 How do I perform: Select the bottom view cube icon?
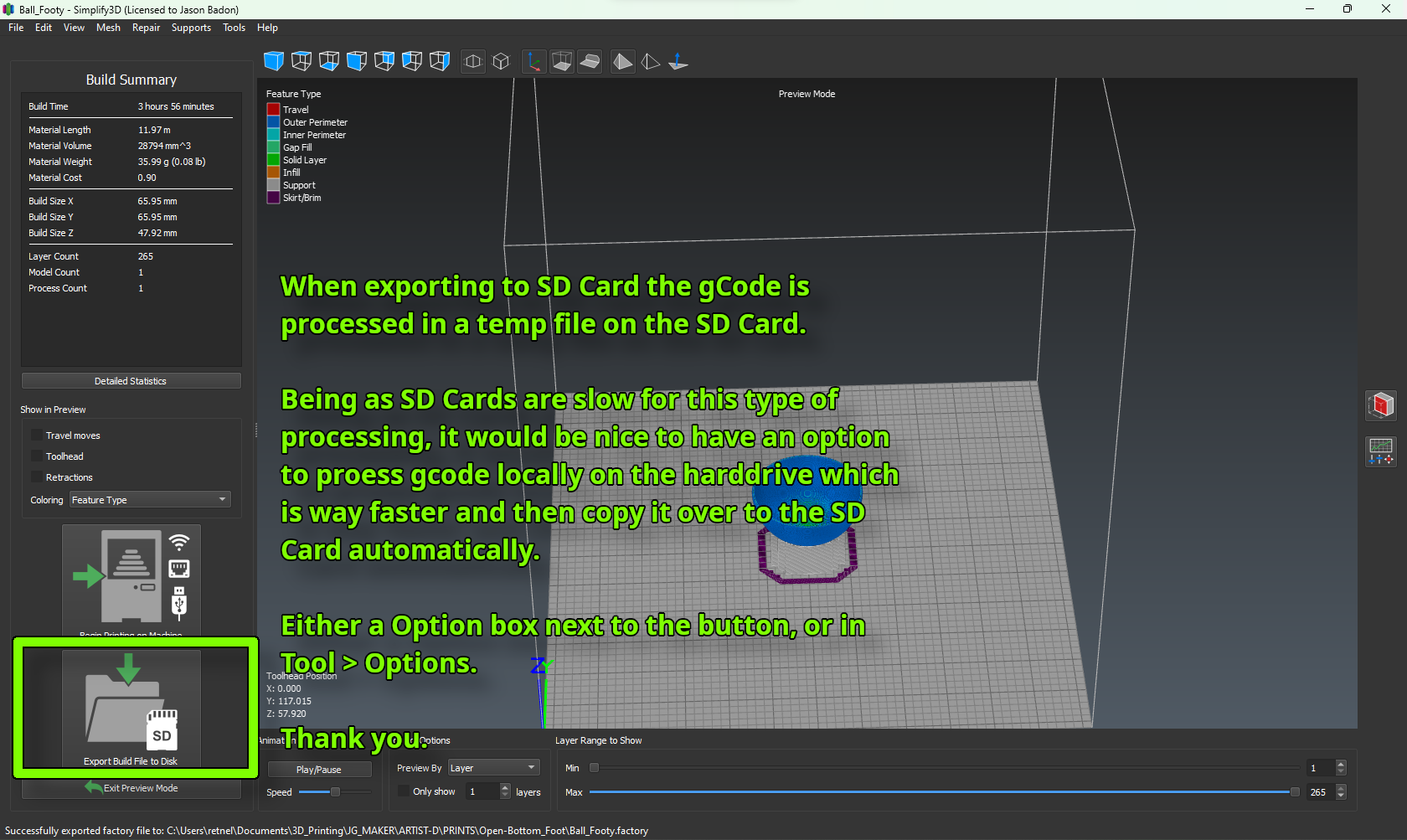pyautogui.click(x=329, y=61)
